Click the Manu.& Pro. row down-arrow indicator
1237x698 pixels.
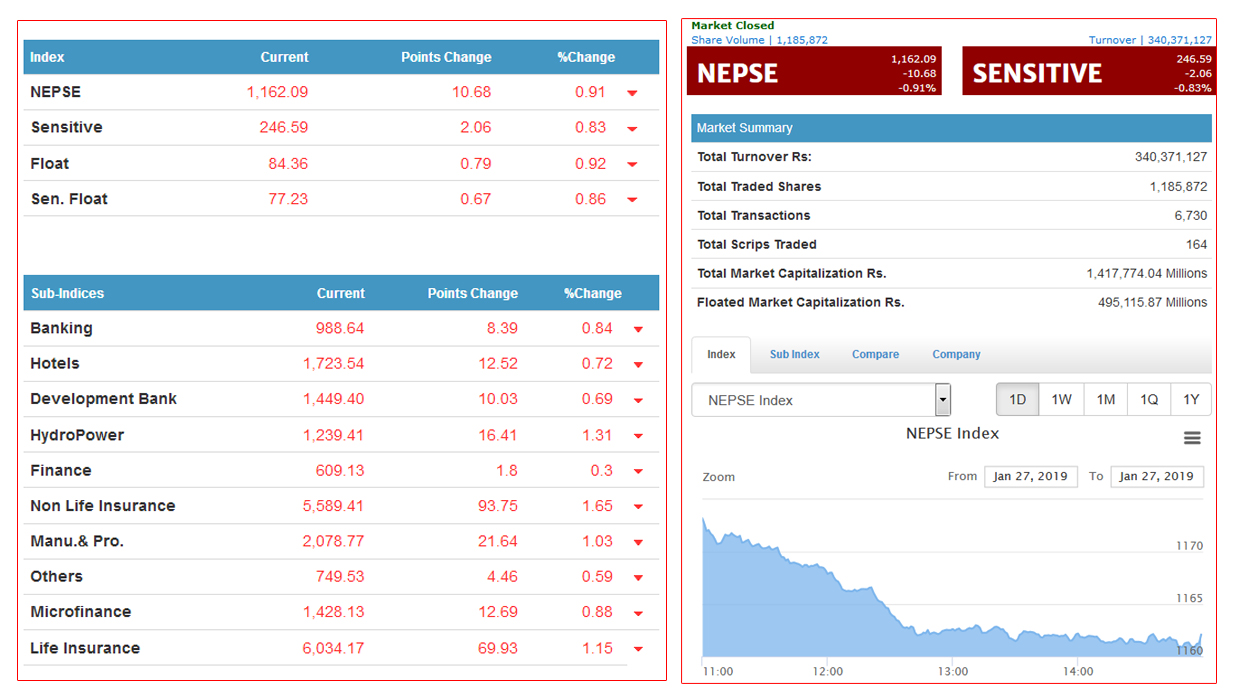tap(638, 542)
